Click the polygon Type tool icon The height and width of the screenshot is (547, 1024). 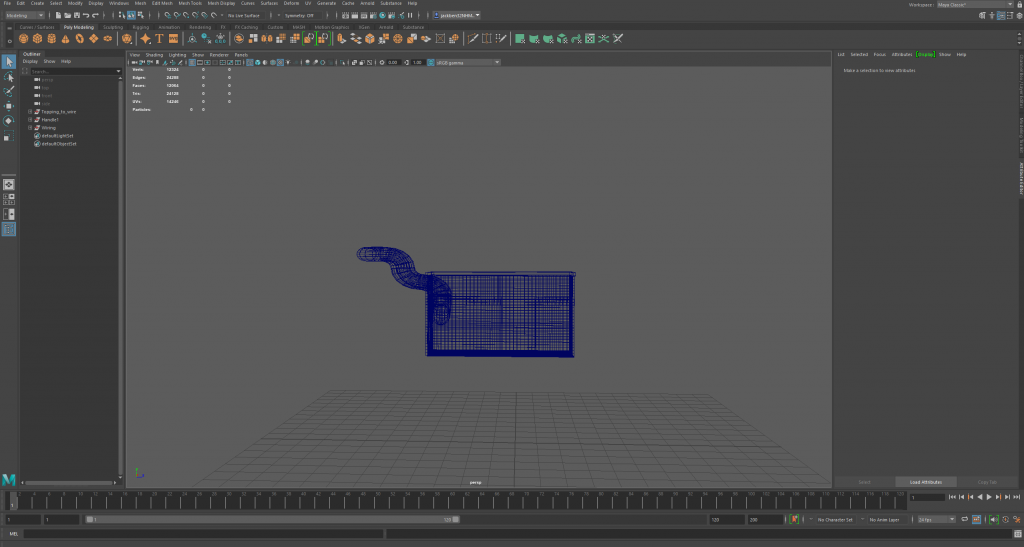click(159, 39)
